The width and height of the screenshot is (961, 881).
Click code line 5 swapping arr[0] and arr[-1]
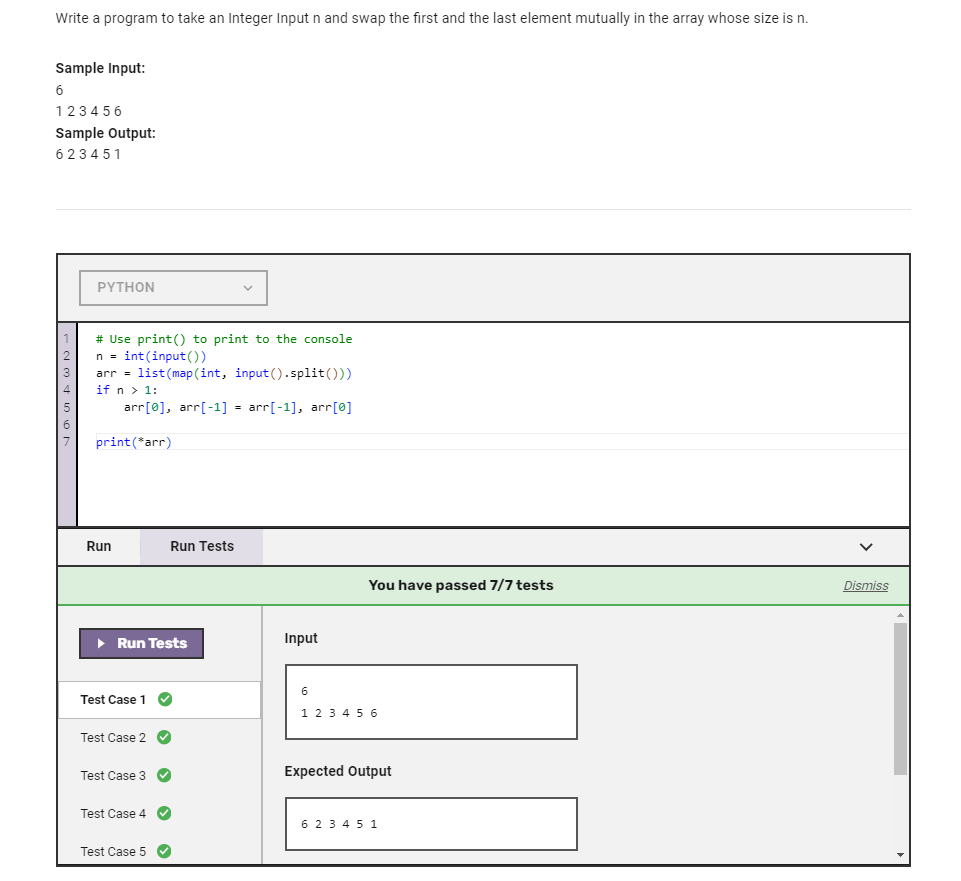click(x=238, y=408)
